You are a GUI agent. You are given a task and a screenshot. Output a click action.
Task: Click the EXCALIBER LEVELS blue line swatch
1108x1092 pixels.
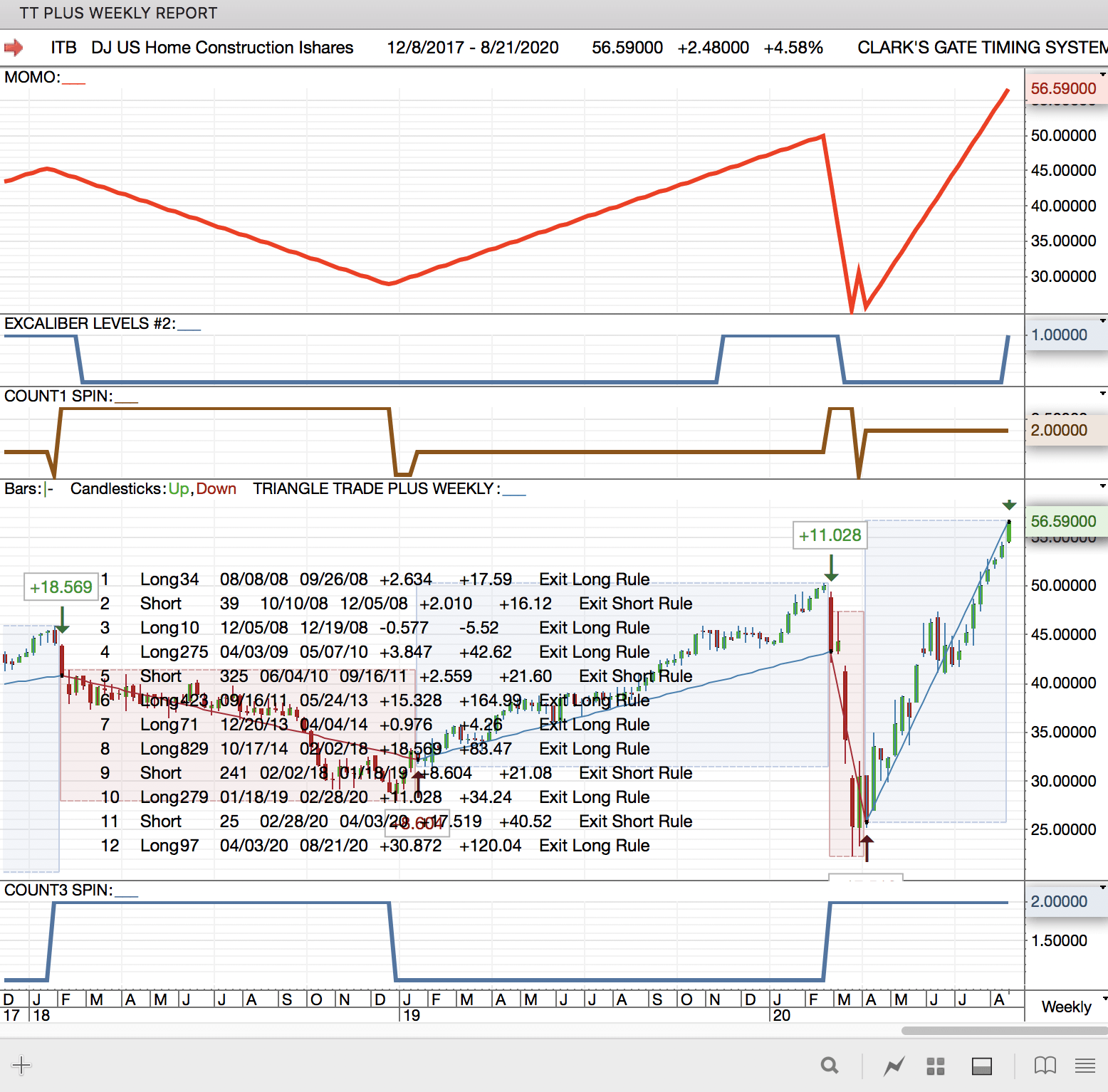189,329
